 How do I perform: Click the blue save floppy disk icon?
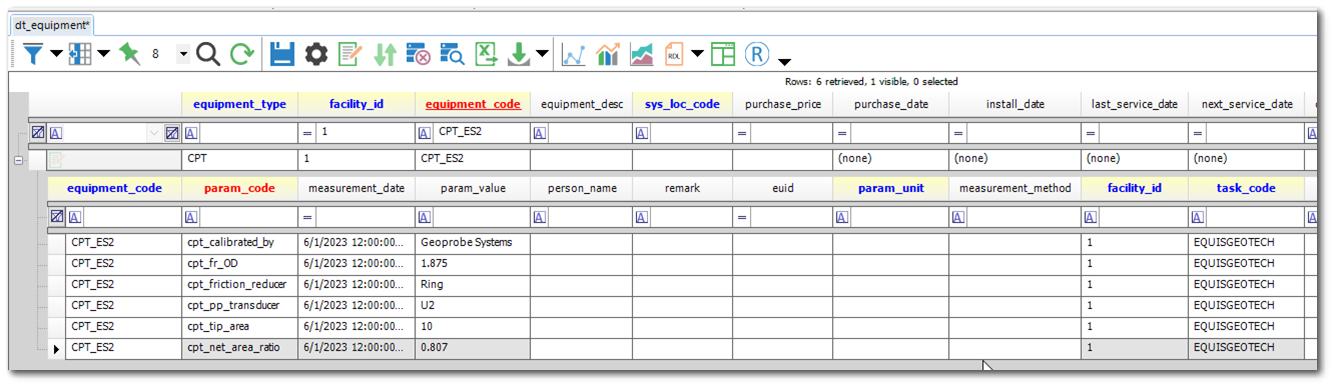[282, 54]
